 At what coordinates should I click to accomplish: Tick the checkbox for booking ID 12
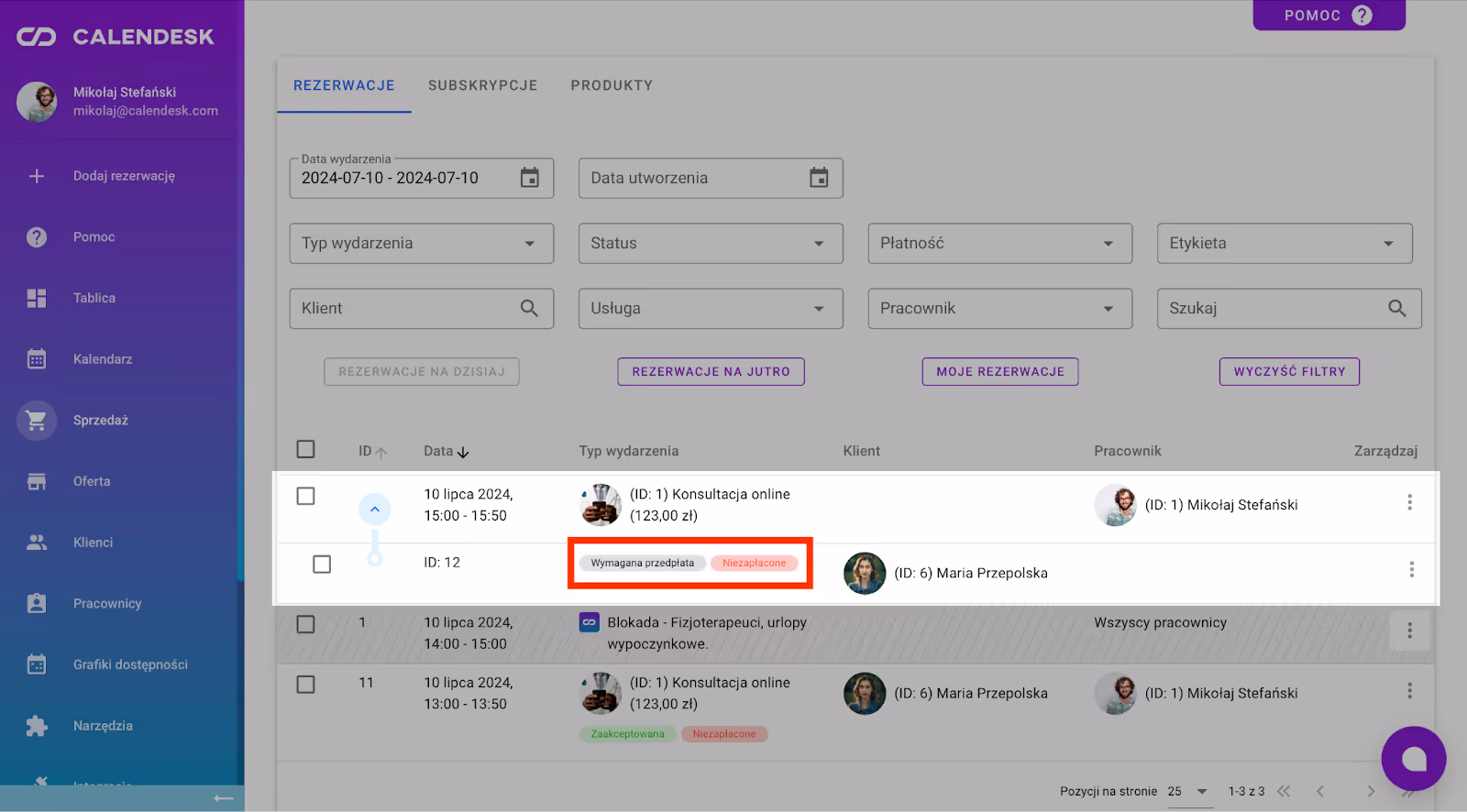click(x=322, y=564)
